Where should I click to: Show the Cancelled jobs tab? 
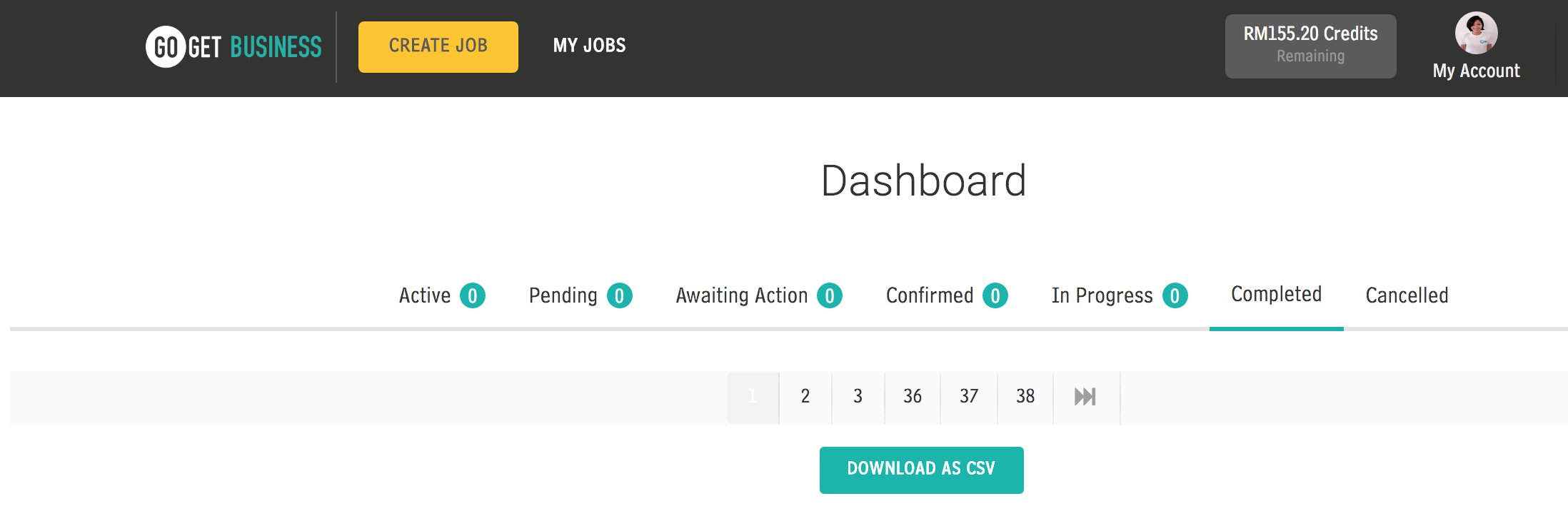(1407, 295)
